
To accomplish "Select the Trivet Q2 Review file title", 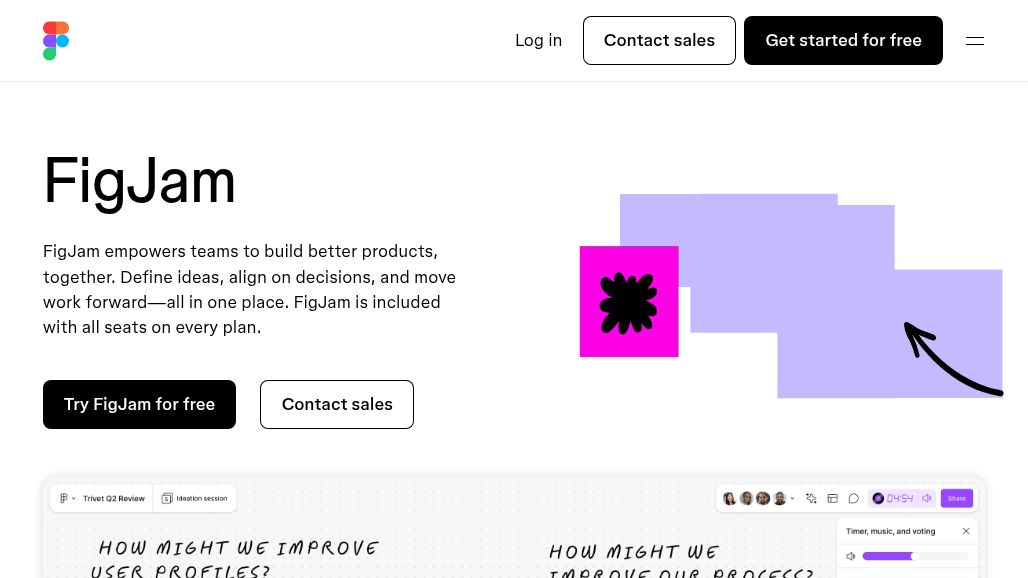I will click(x=114, y=498).
